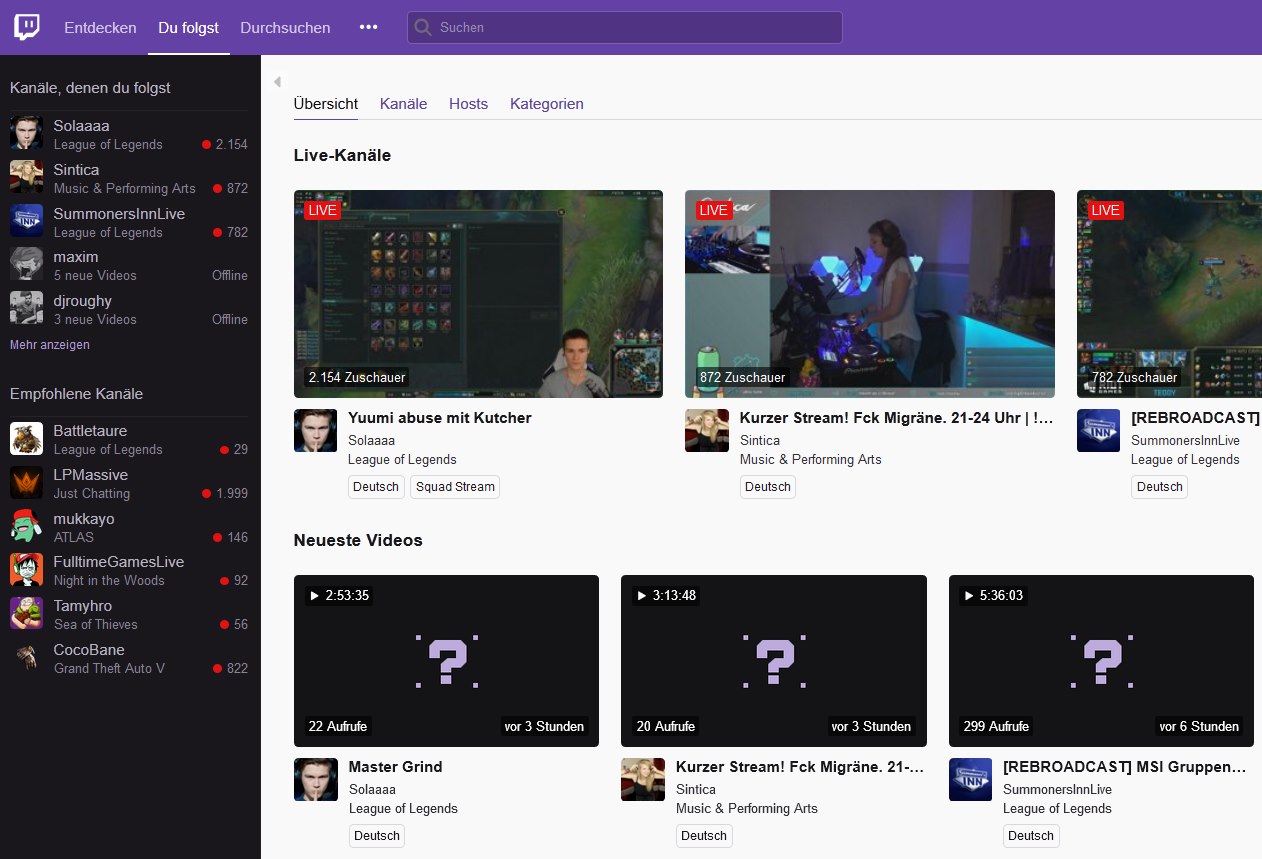
Task: Click SummonersInnLive avatar beside live REBROADCAST
Action: 1098,430
